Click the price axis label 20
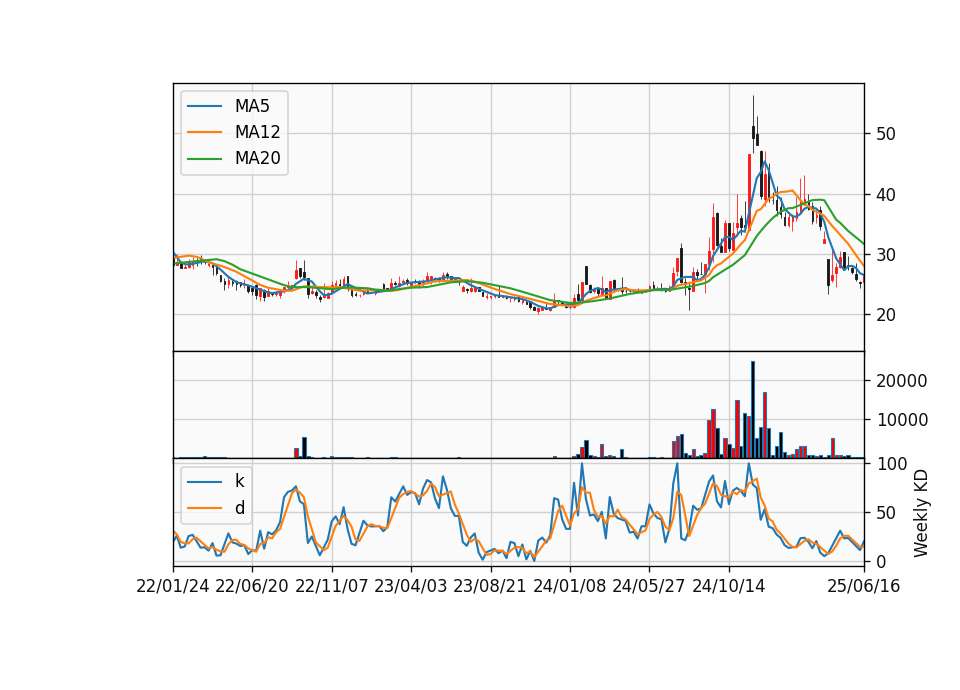The width and height of the screenshot is (960, 690). point(886,315)
